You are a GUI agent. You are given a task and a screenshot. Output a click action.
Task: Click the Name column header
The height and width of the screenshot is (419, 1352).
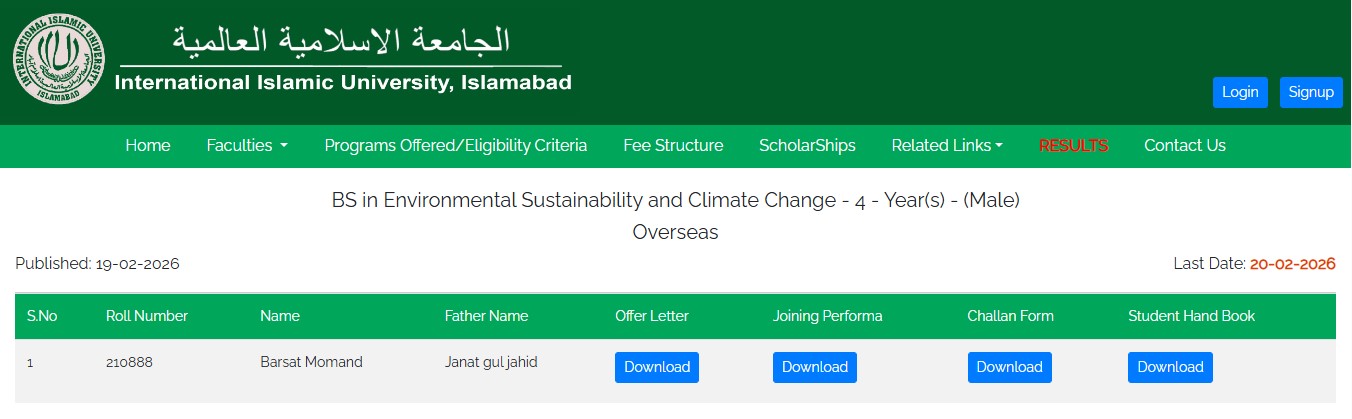coord(280,316)
